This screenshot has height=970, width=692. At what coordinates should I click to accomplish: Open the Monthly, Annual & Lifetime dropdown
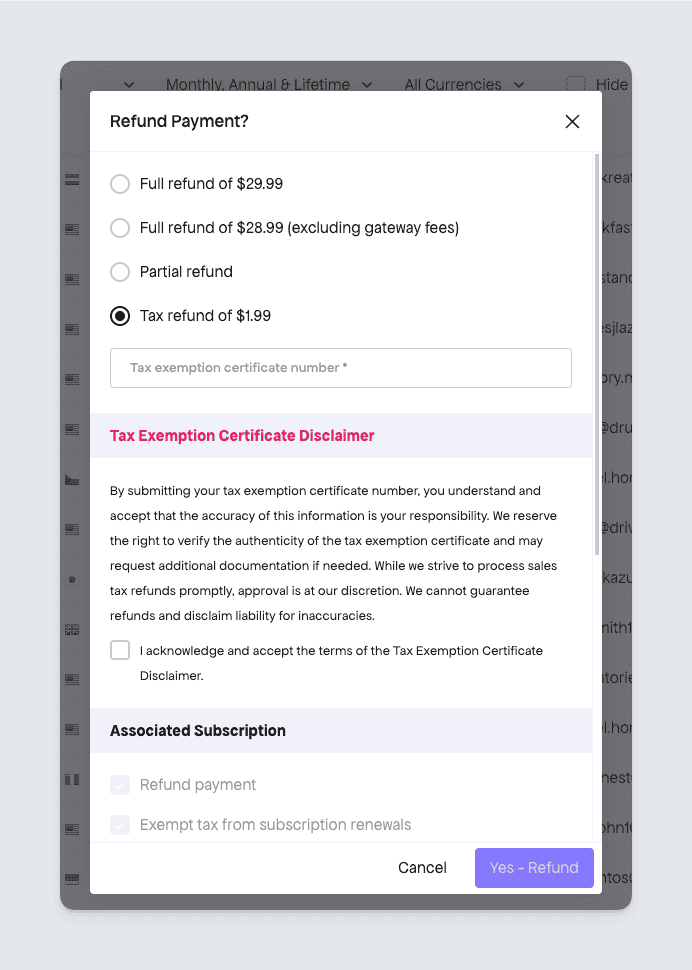pyautogui.click(x=269, y=84)
